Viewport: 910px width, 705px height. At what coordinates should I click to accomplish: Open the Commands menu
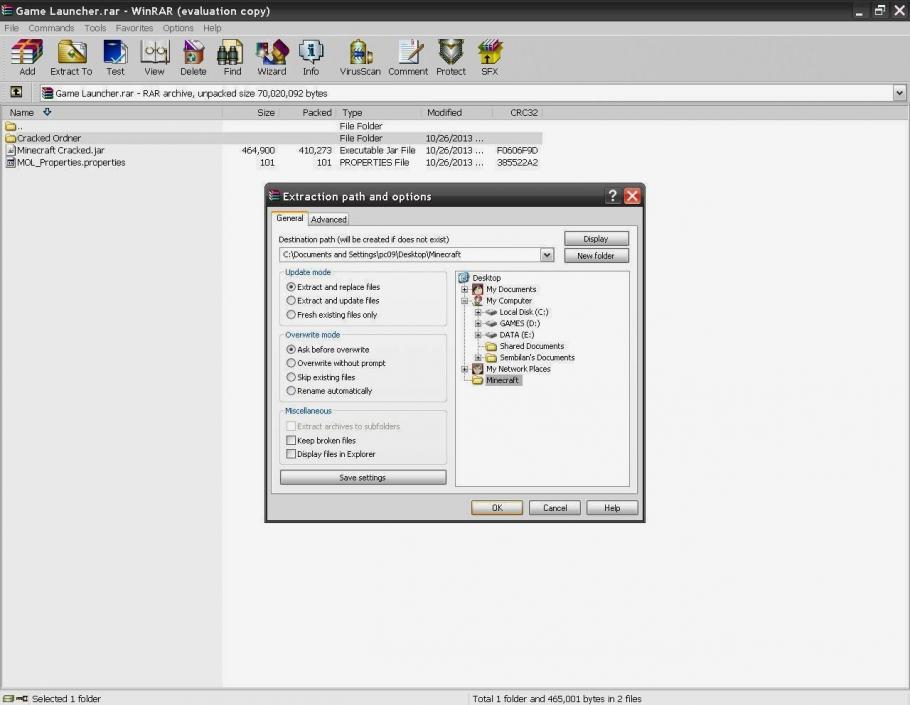(x=51, y=28)
